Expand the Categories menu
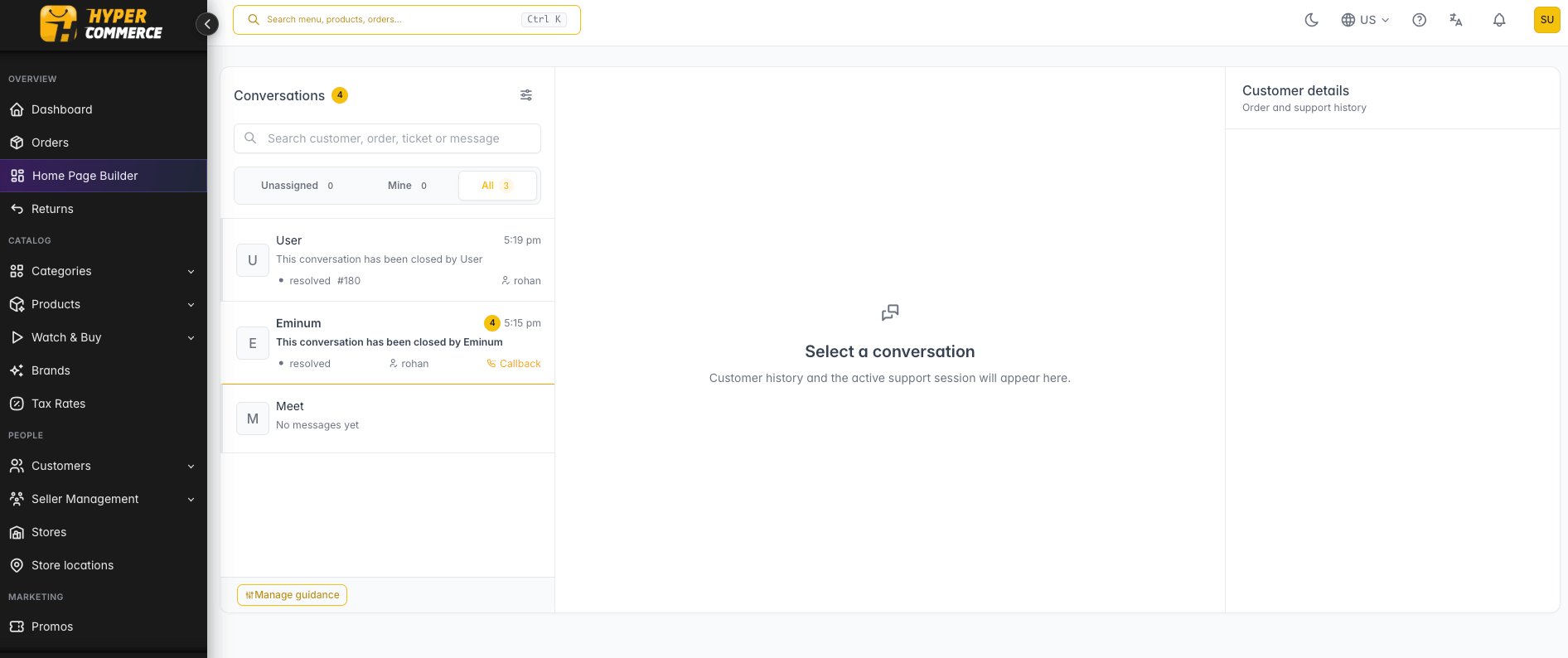The width and height of the screenshot is (1568, 658). [104, 271]
